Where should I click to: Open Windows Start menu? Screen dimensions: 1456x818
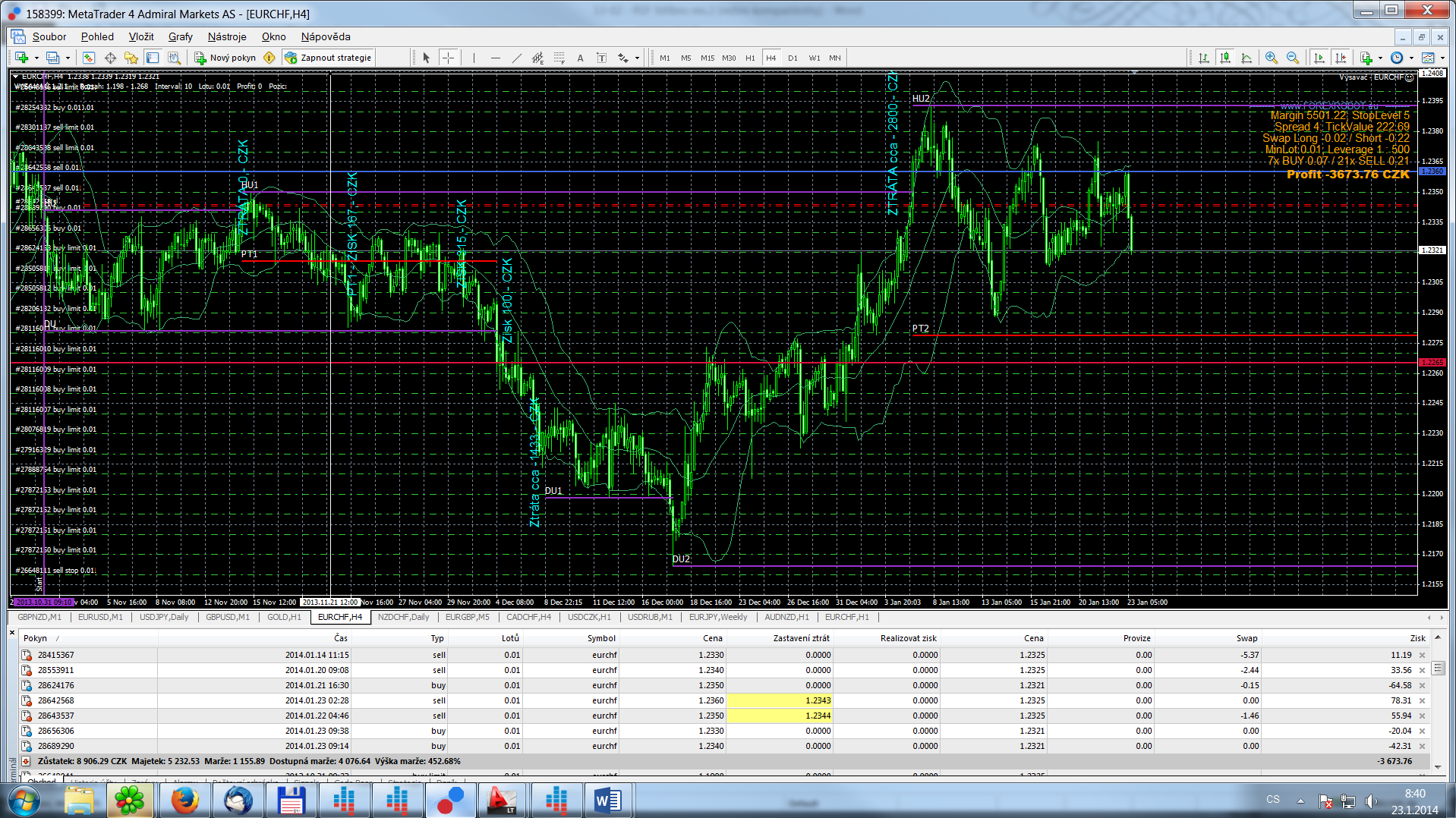[x=24, y=801]
